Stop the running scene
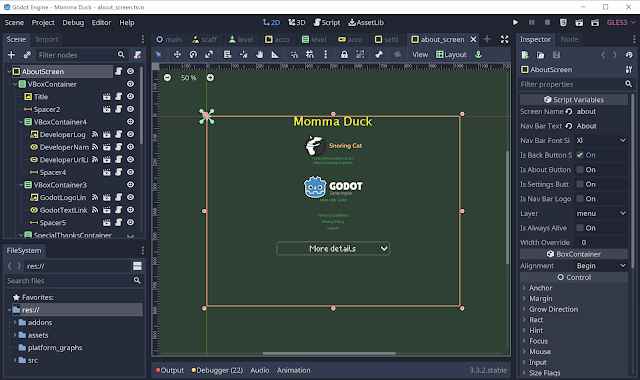Screen dimensions: 640x380 [547, 22]
